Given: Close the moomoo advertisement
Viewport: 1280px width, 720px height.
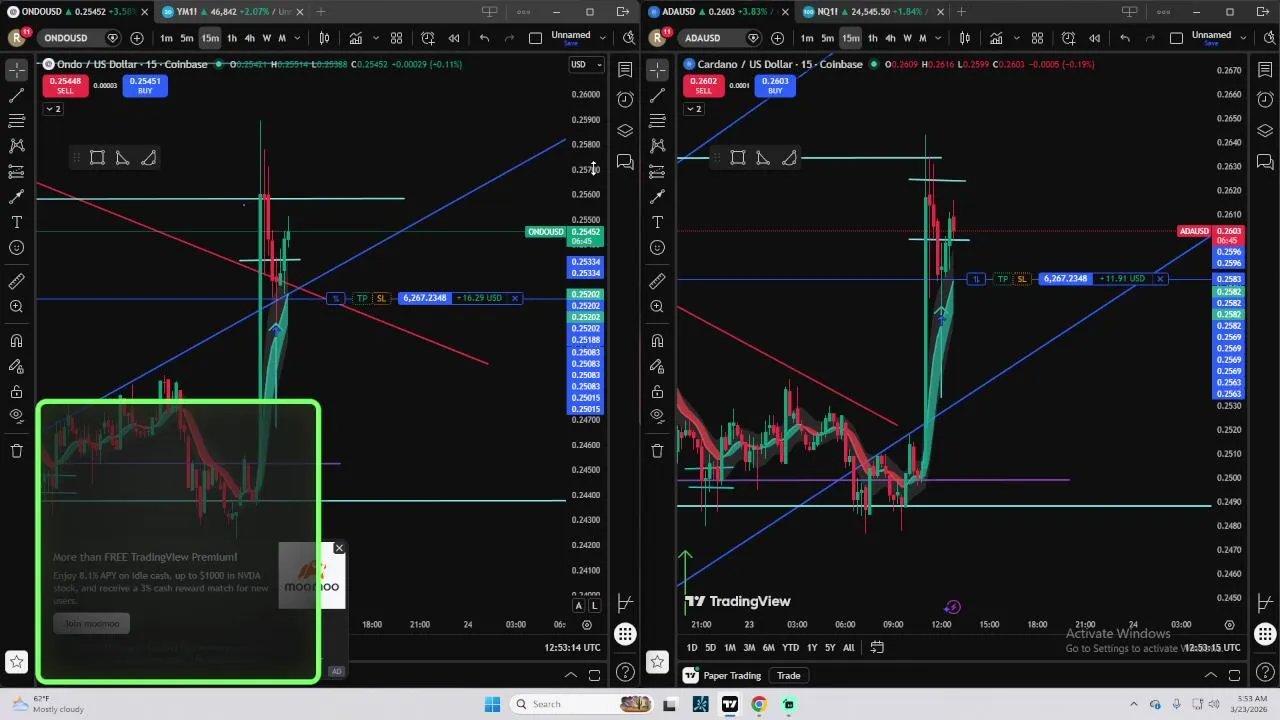Looking at the screenshot, I should click(x=339, y=548).
